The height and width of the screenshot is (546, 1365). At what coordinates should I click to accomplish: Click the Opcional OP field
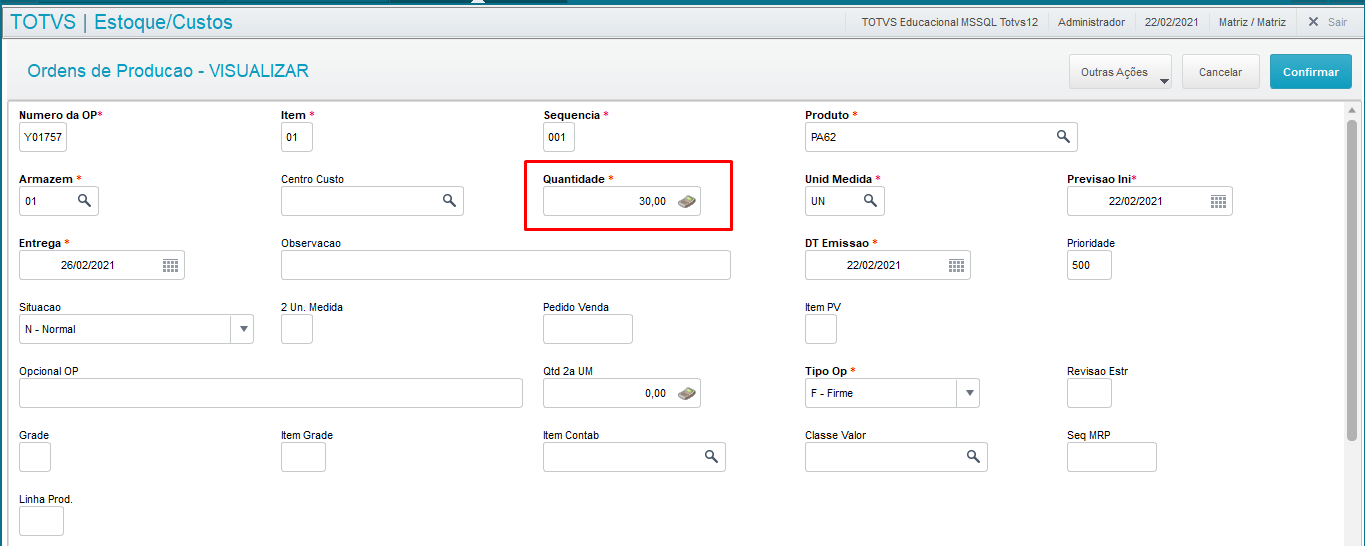tap(271, 393)
